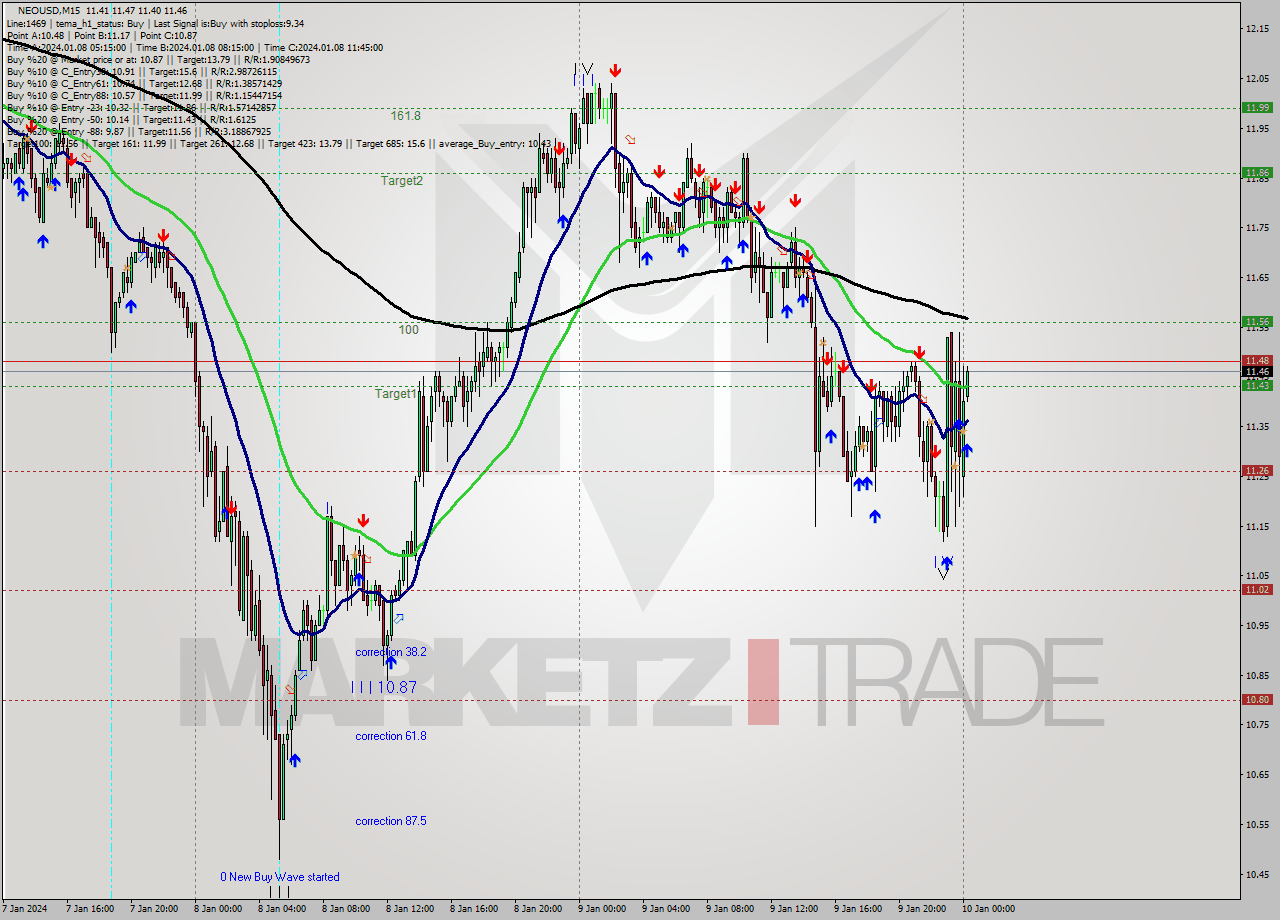Click the 10.95 price axis tick

[1257, 625]
